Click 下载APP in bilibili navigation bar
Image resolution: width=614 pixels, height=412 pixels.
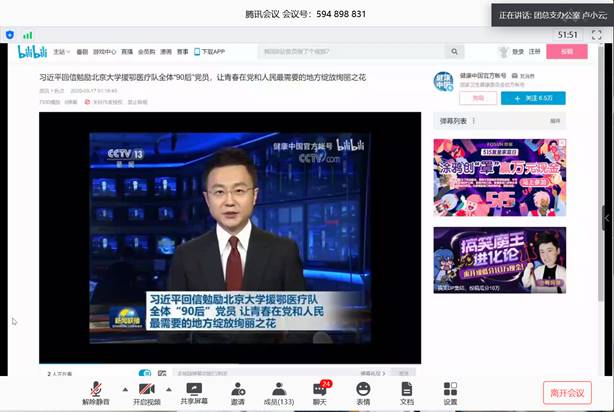pos(211,51)
